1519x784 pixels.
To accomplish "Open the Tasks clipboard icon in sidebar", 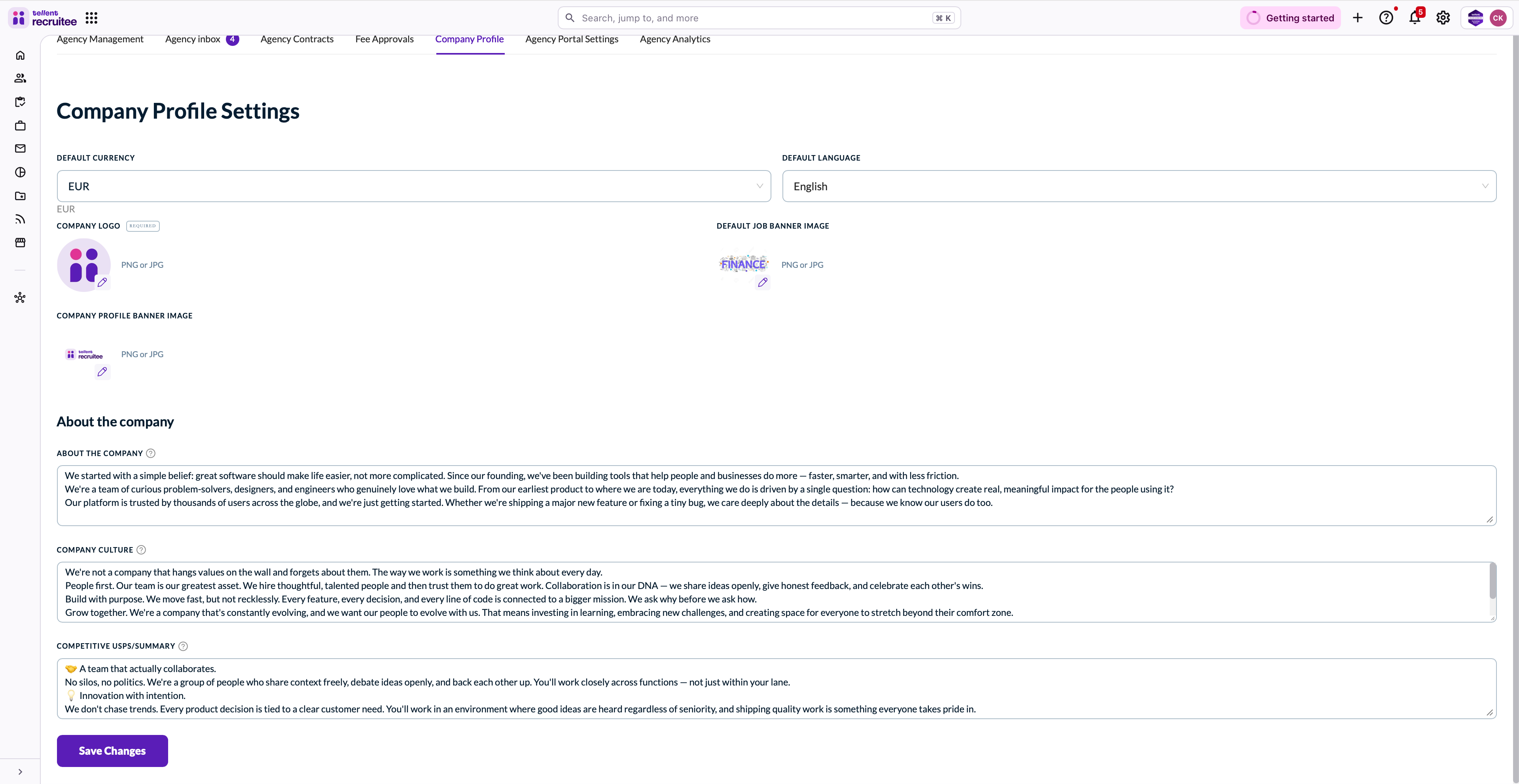I will (20, 102).
